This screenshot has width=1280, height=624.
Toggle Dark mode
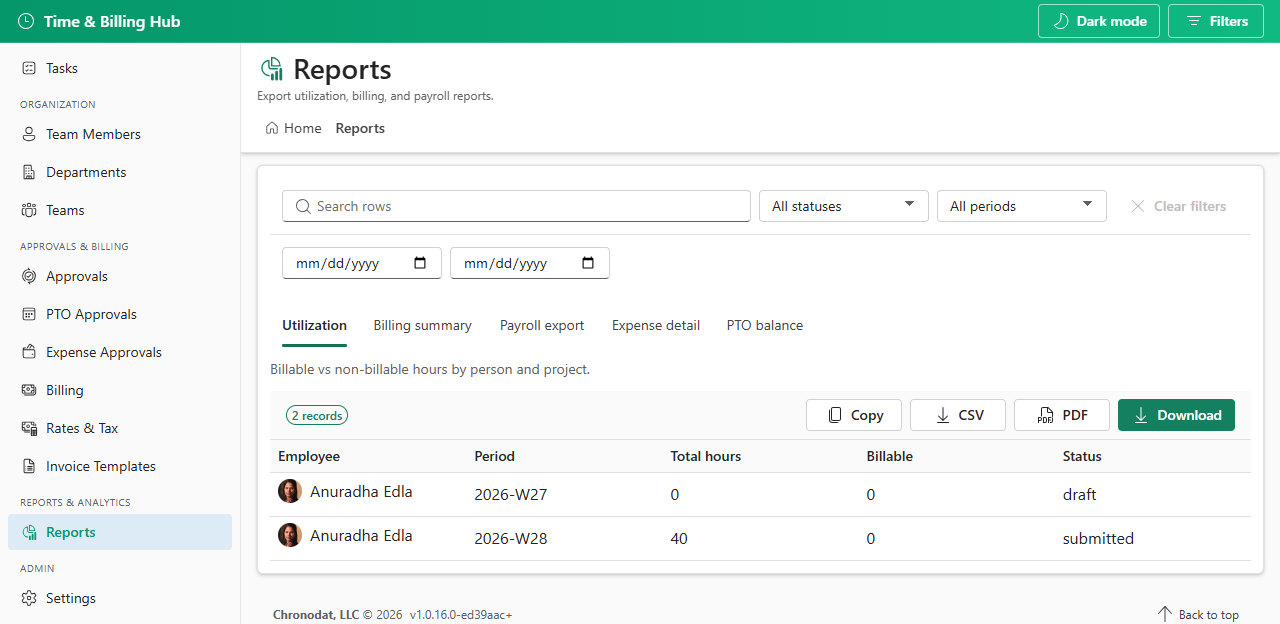1099,21
